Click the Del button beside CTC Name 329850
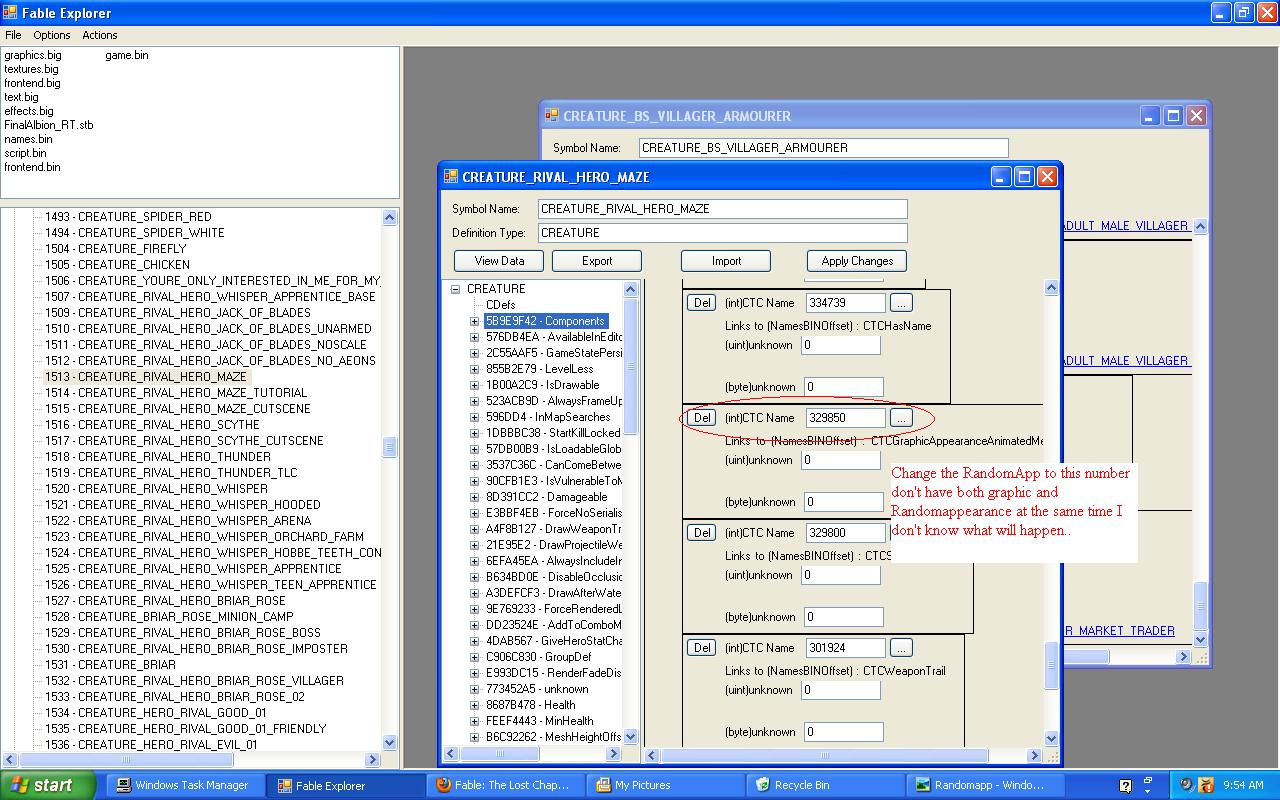This screenshot has height=800, width=1280. point(702,418)
